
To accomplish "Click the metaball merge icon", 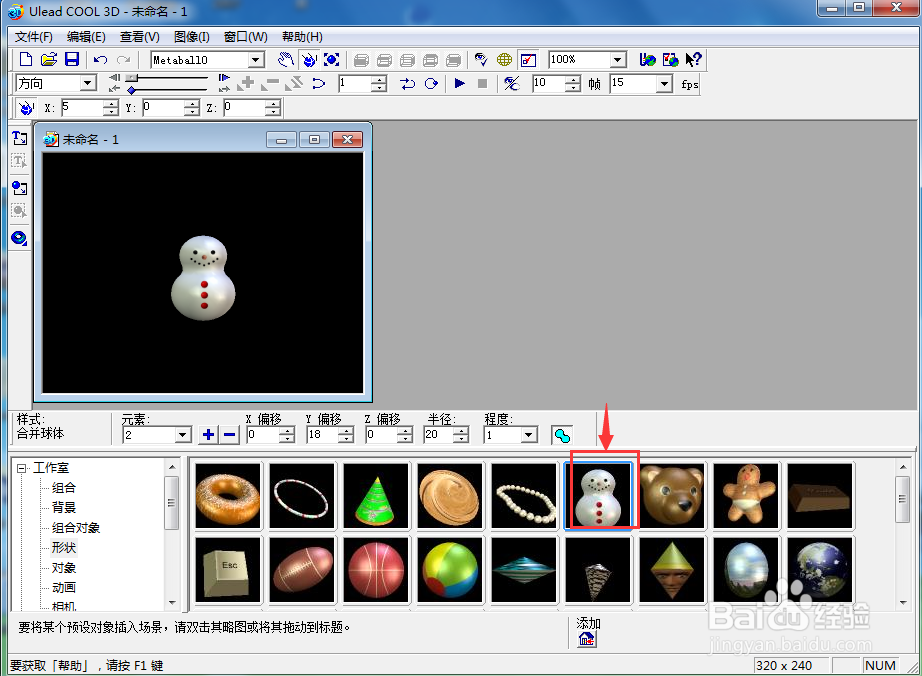I will click(562, 436).
